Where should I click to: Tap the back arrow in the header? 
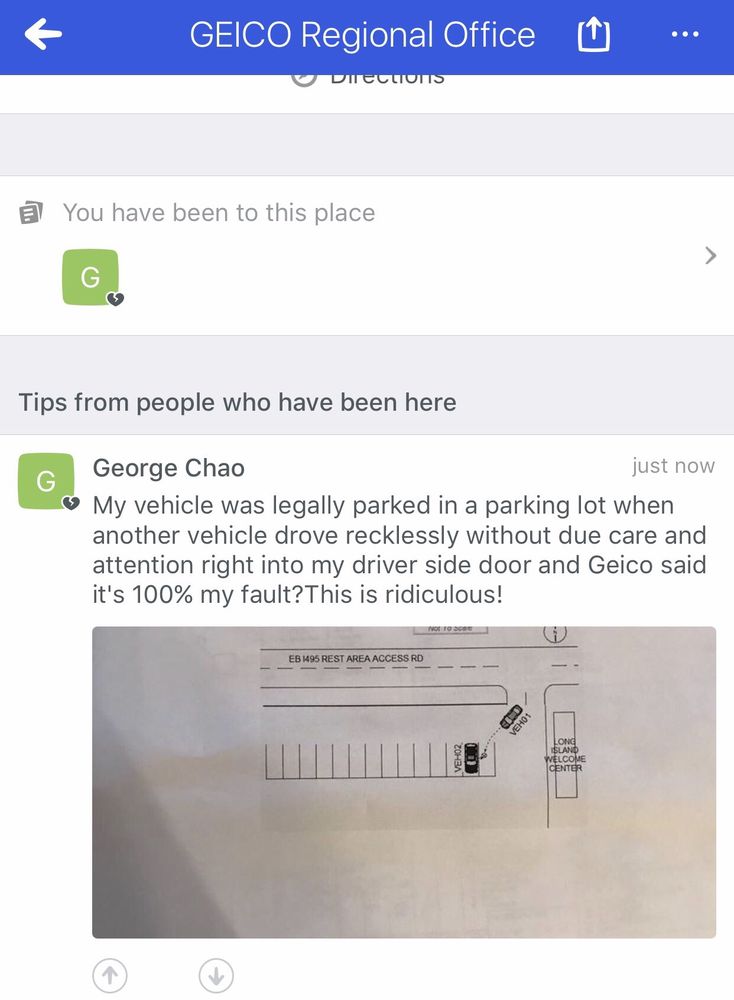point(41,33)
